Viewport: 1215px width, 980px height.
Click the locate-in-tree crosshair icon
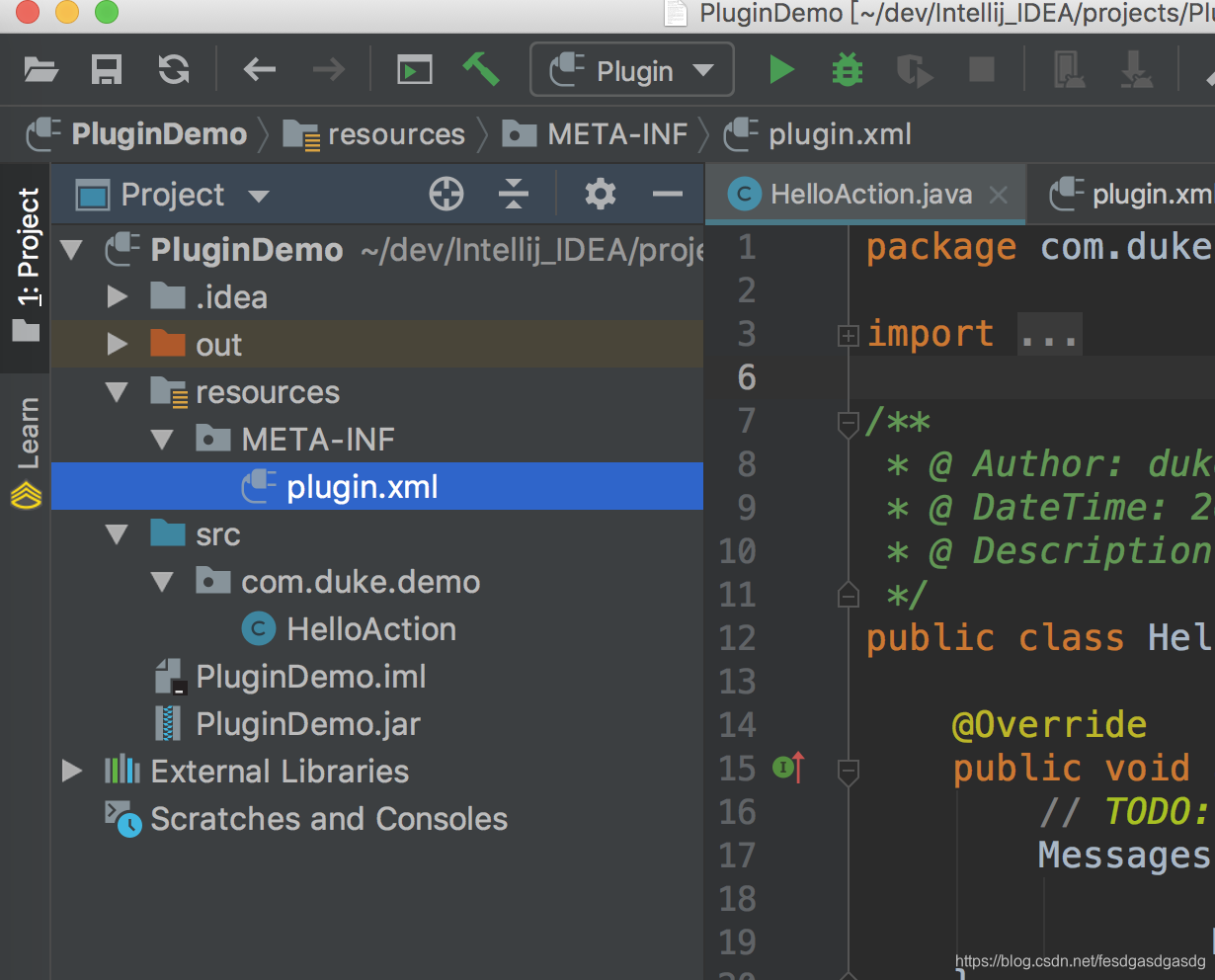pyautogui.click(x=446, y=195)
